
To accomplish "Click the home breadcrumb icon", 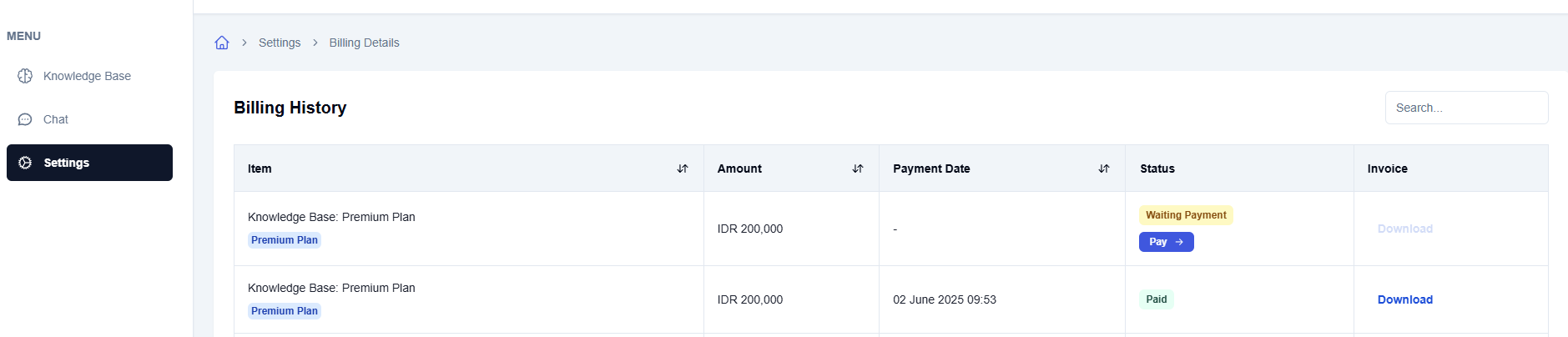I will click(x=222, y=43).
